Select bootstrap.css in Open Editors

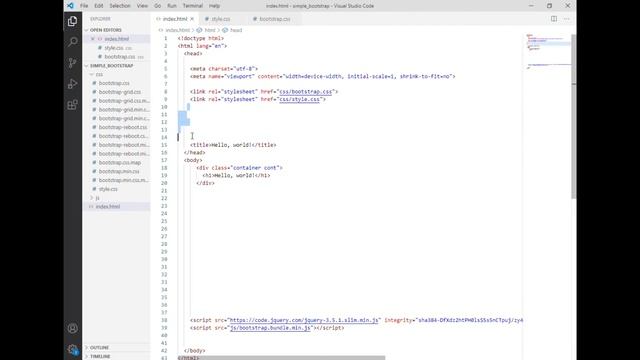tap(119, 57)
